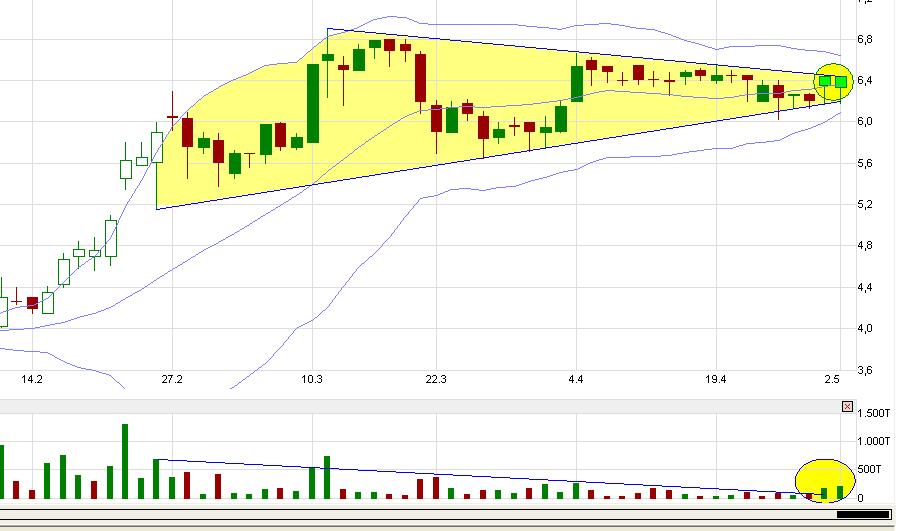Click the 6,8 price axis label

coord(865,40)
